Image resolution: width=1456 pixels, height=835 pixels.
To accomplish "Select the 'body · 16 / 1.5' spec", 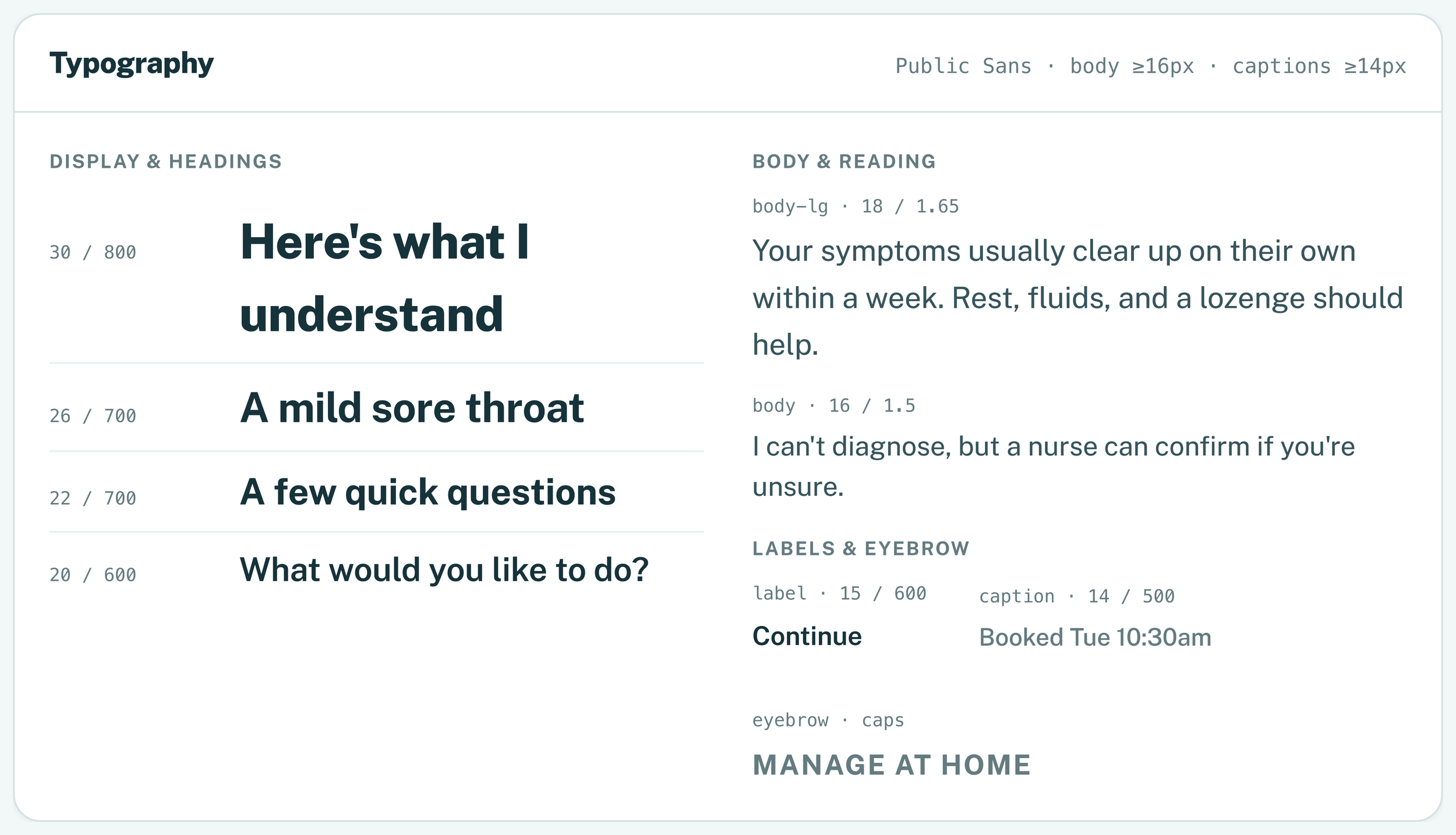I will tap(833, 406).
